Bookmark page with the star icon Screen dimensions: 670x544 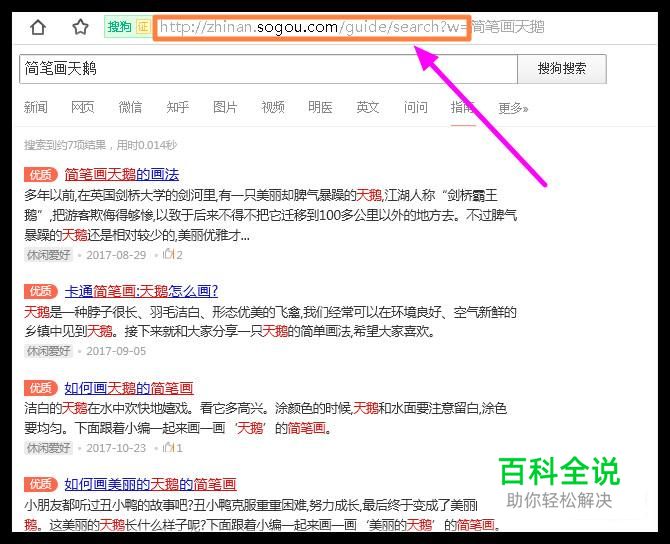pos(80,27)
